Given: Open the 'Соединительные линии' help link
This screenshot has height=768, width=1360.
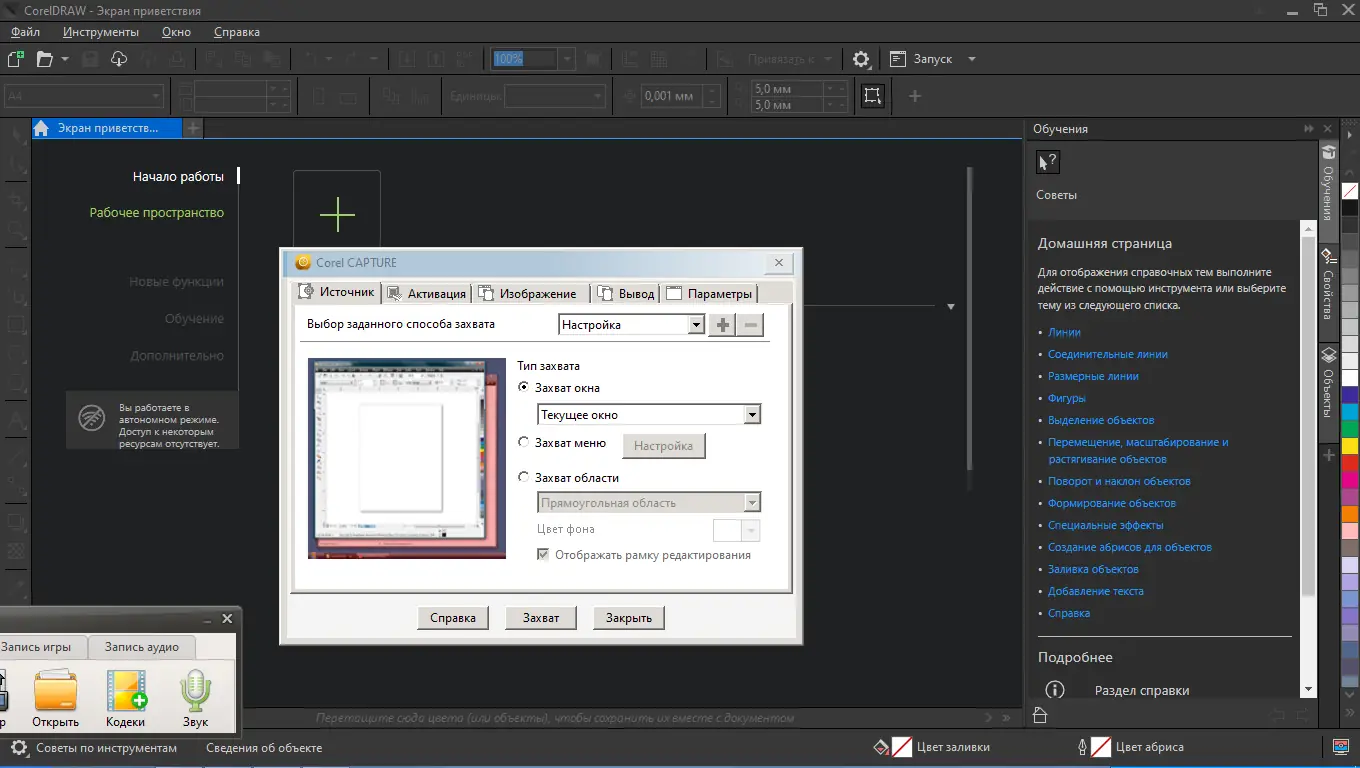Looking at the screenshot, I should (1107, 354).
